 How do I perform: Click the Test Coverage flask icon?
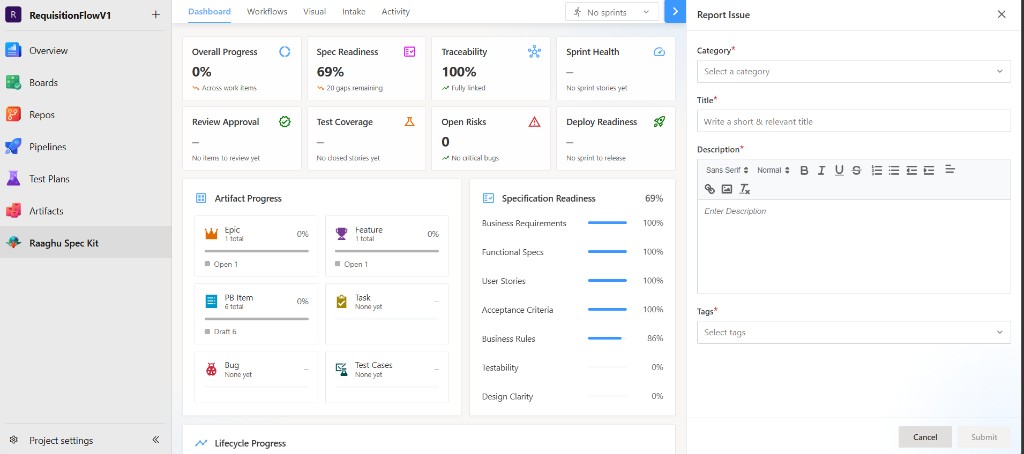coord(409,122)
